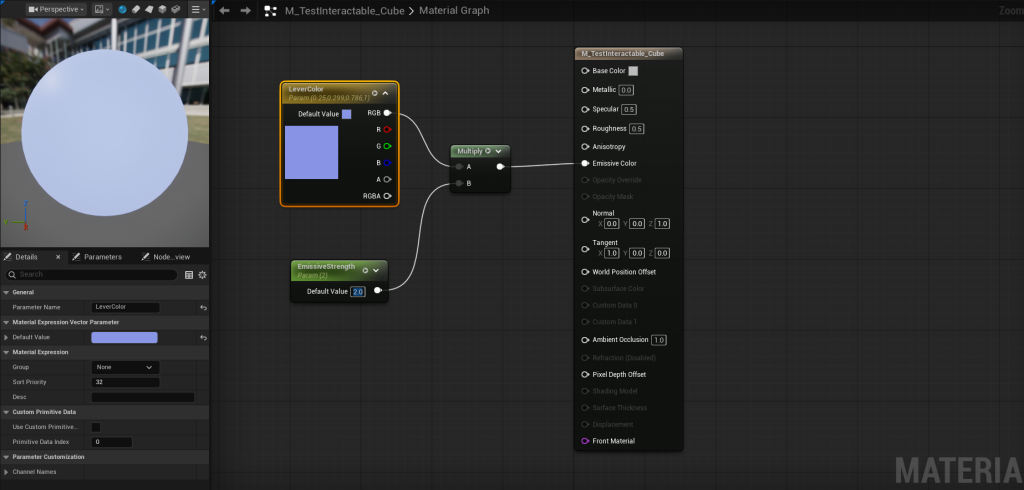This screenshot has height=490, width=1024.
Task: Click the navigate back arrow
Action: point(224,11)
